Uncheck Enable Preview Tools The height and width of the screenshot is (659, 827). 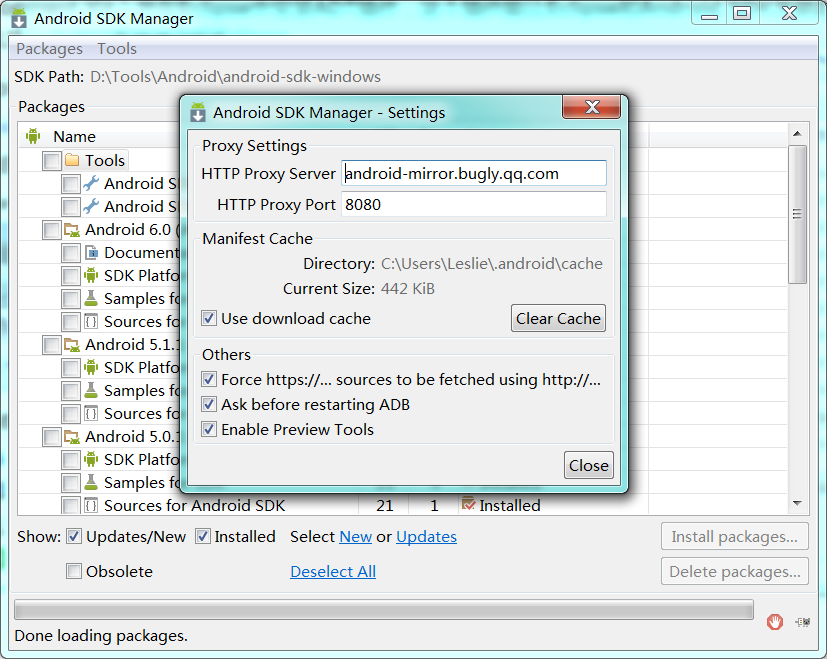click(x=209, y=429)
